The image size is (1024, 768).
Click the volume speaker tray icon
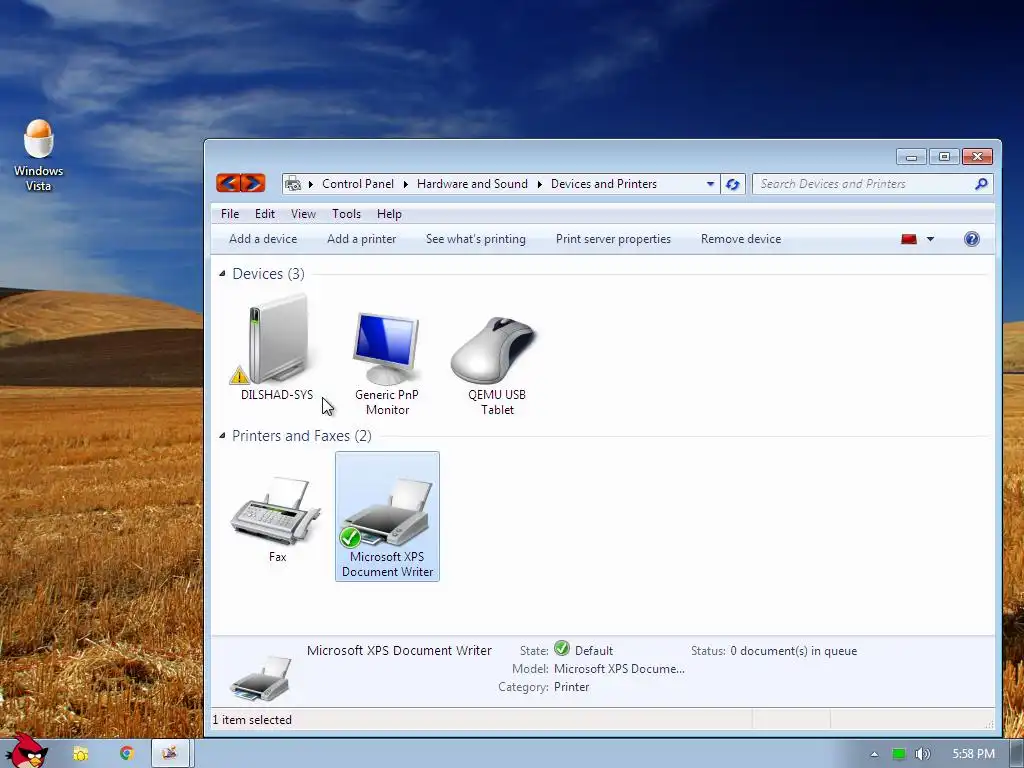coord(922,754)
